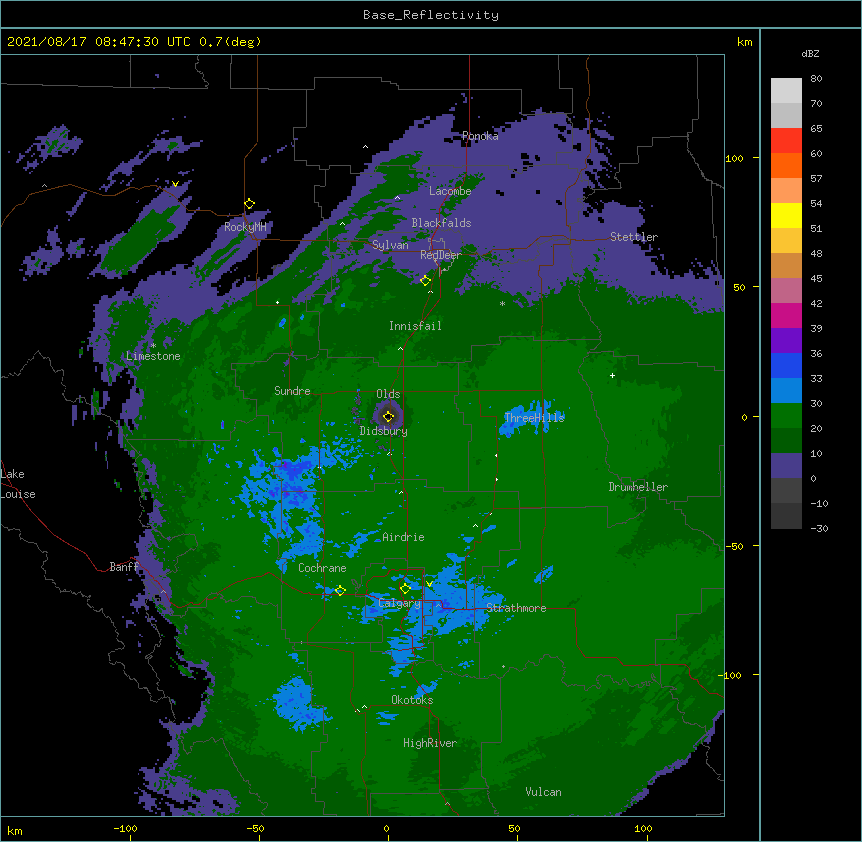
Task: Click the RedDeer city label
Action: (441, 254)
